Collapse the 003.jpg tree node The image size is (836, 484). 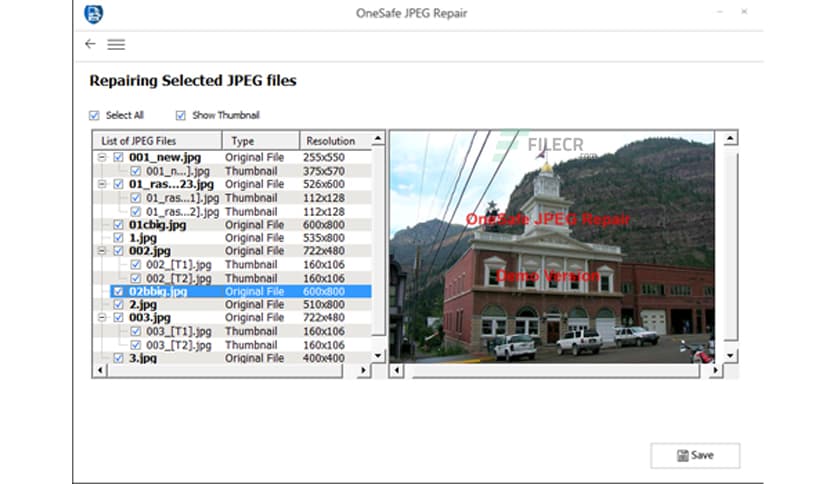point(102,318)
